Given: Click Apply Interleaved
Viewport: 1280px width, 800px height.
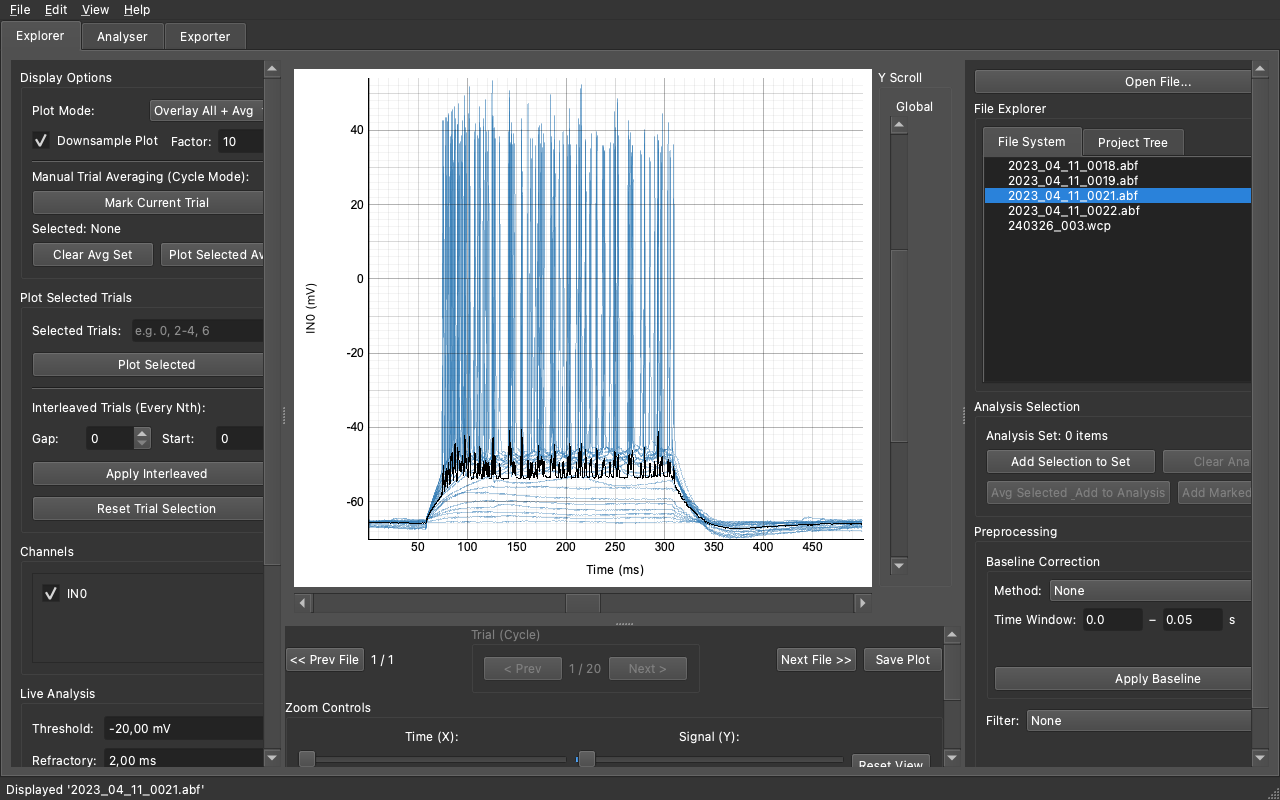Looking at the screenshot, I should click(x=148, y=473).
